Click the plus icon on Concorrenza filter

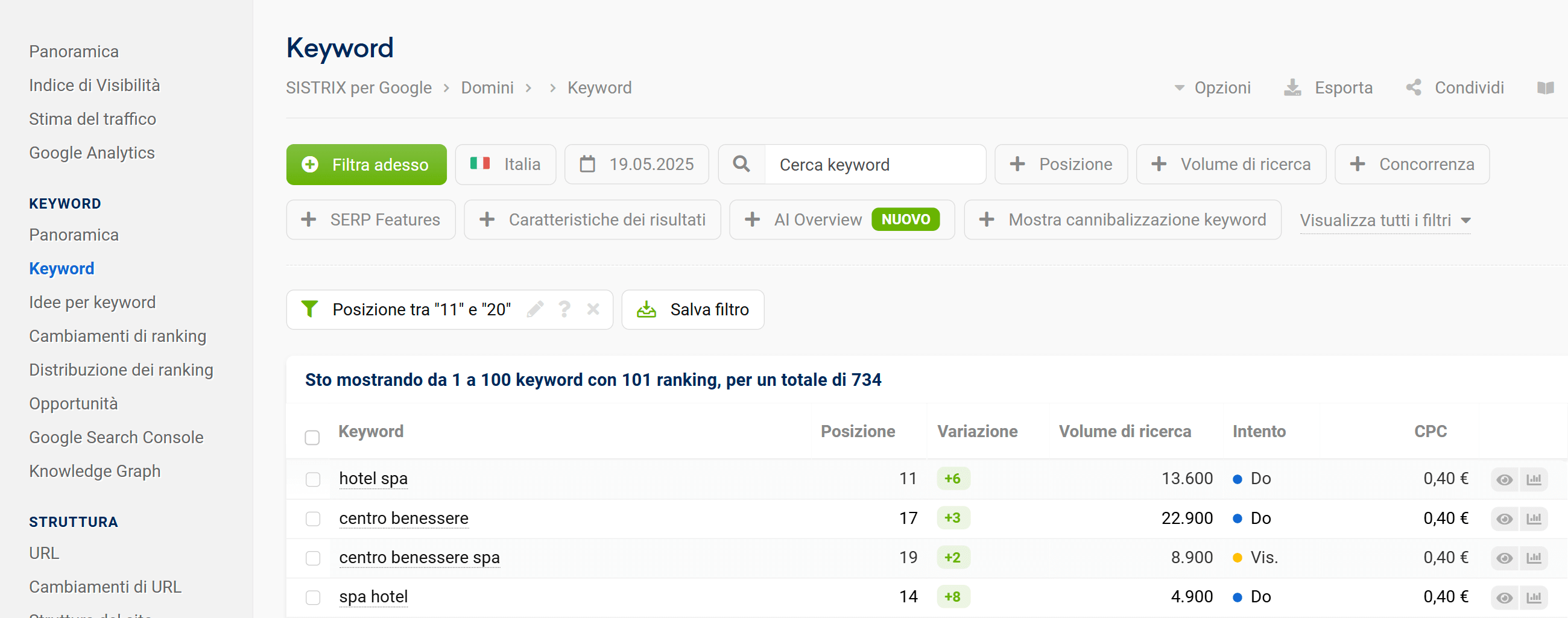click(x=1358, y=164)
